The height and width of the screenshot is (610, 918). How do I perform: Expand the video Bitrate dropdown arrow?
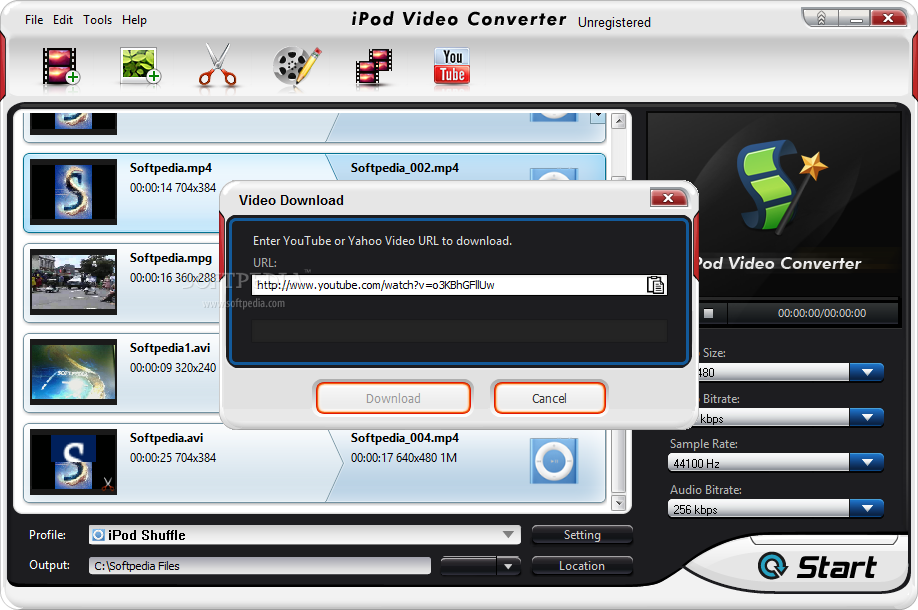(x=867, y=417)
